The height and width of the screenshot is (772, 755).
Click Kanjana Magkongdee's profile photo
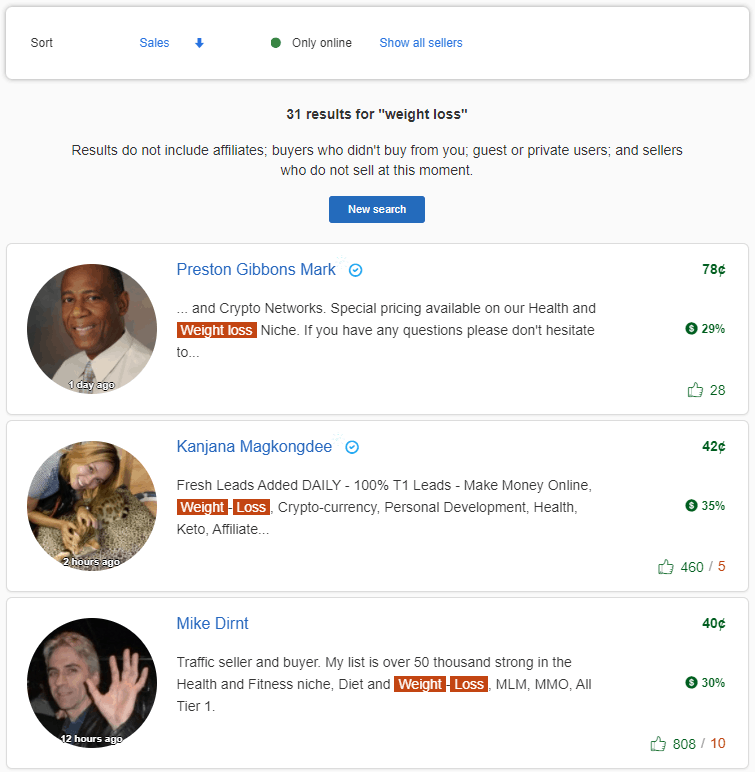(x=92, y=506)
